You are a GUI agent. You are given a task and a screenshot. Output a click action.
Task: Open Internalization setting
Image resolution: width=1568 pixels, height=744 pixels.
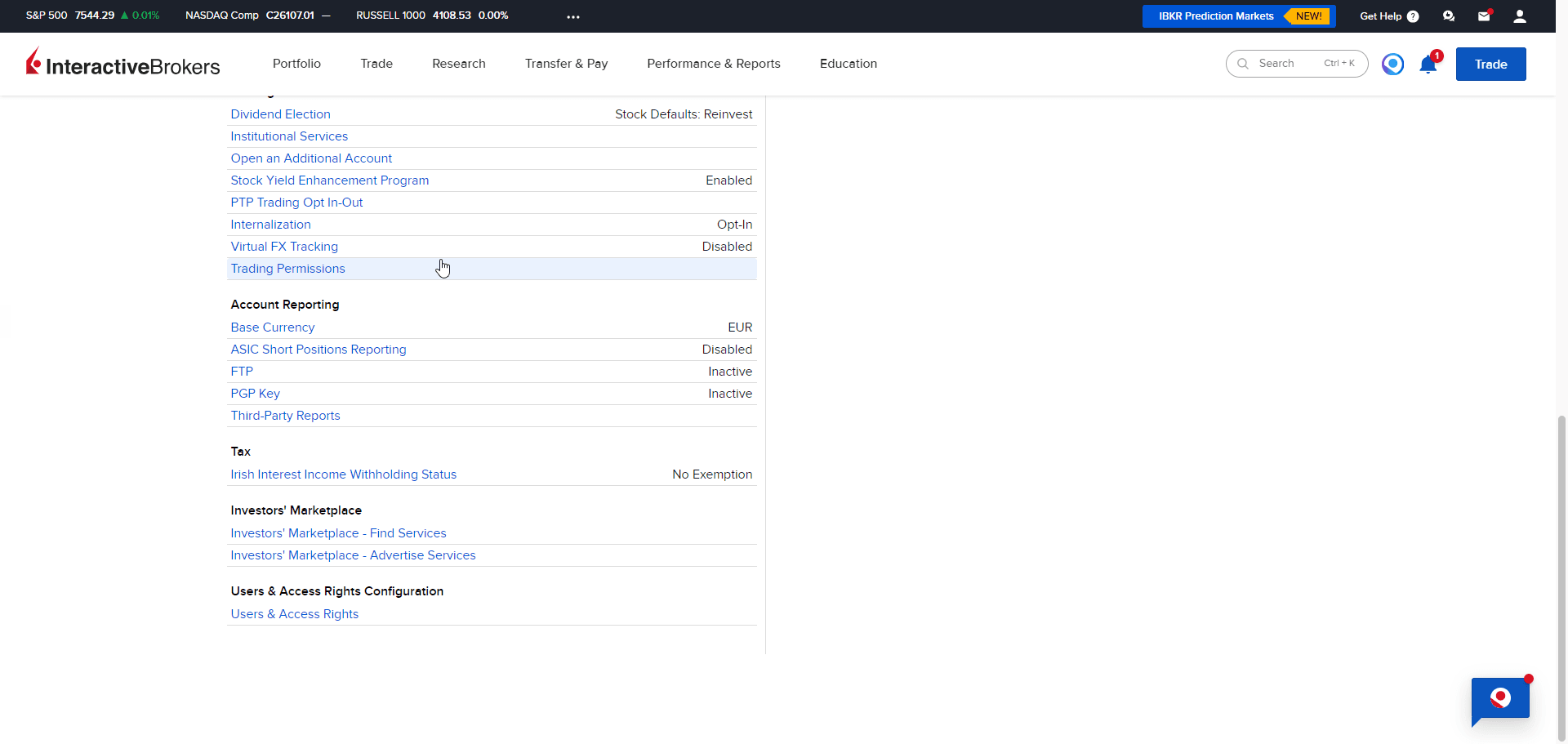click(270, 225)
